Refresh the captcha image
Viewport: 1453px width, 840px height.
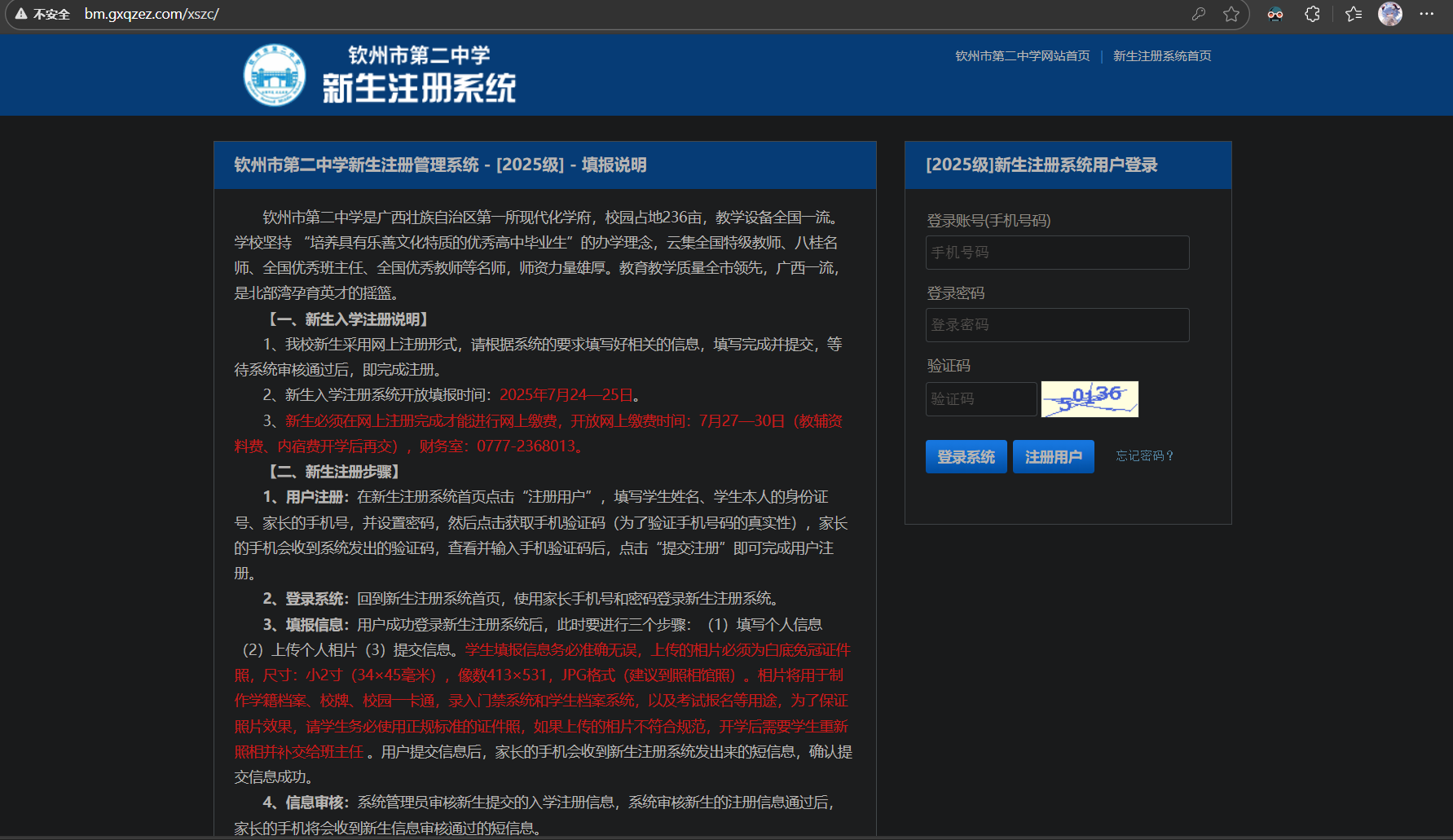pos(1090,399)
